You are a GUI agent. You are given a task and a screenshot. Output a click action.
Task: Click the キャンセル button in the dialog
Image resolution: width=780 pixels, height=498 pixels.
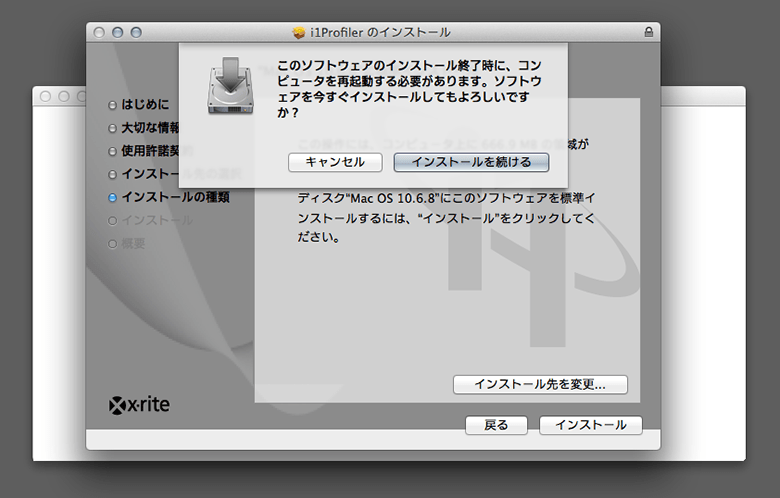click(335, 162)
